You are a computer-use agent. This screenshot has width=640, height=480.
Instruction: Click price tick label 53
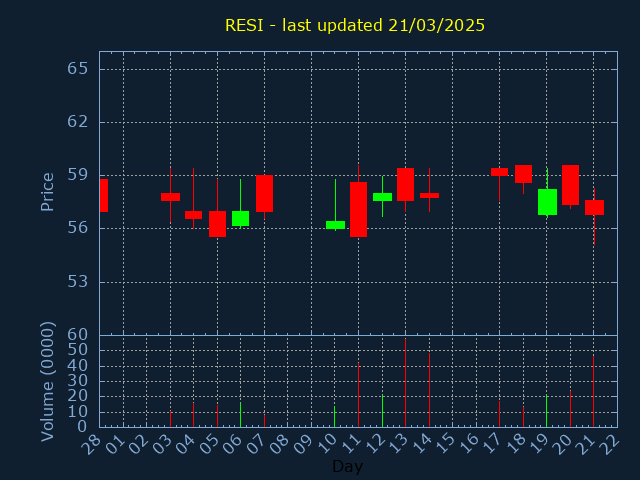78,282
